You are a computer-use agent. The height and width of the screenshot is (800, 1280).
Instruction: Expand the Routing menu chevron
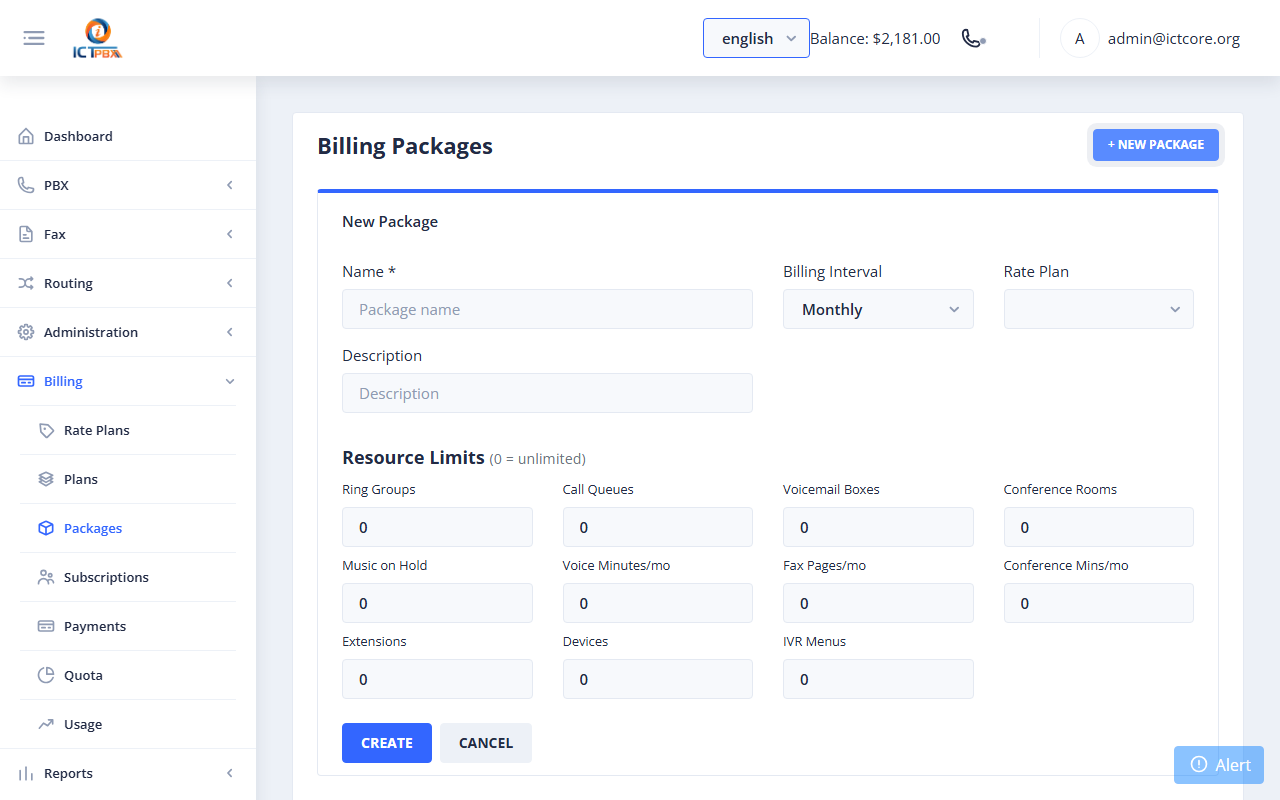[x=230, y=283]
